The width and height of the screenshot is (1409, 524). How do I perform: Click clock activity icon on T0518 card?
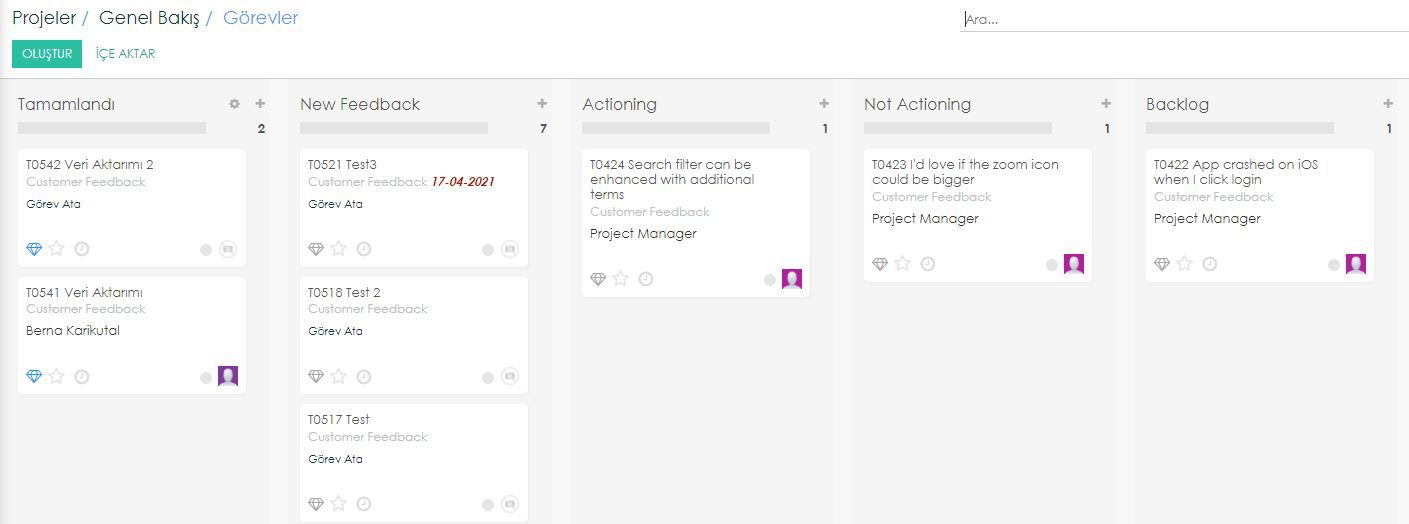(x=364, y=377)
